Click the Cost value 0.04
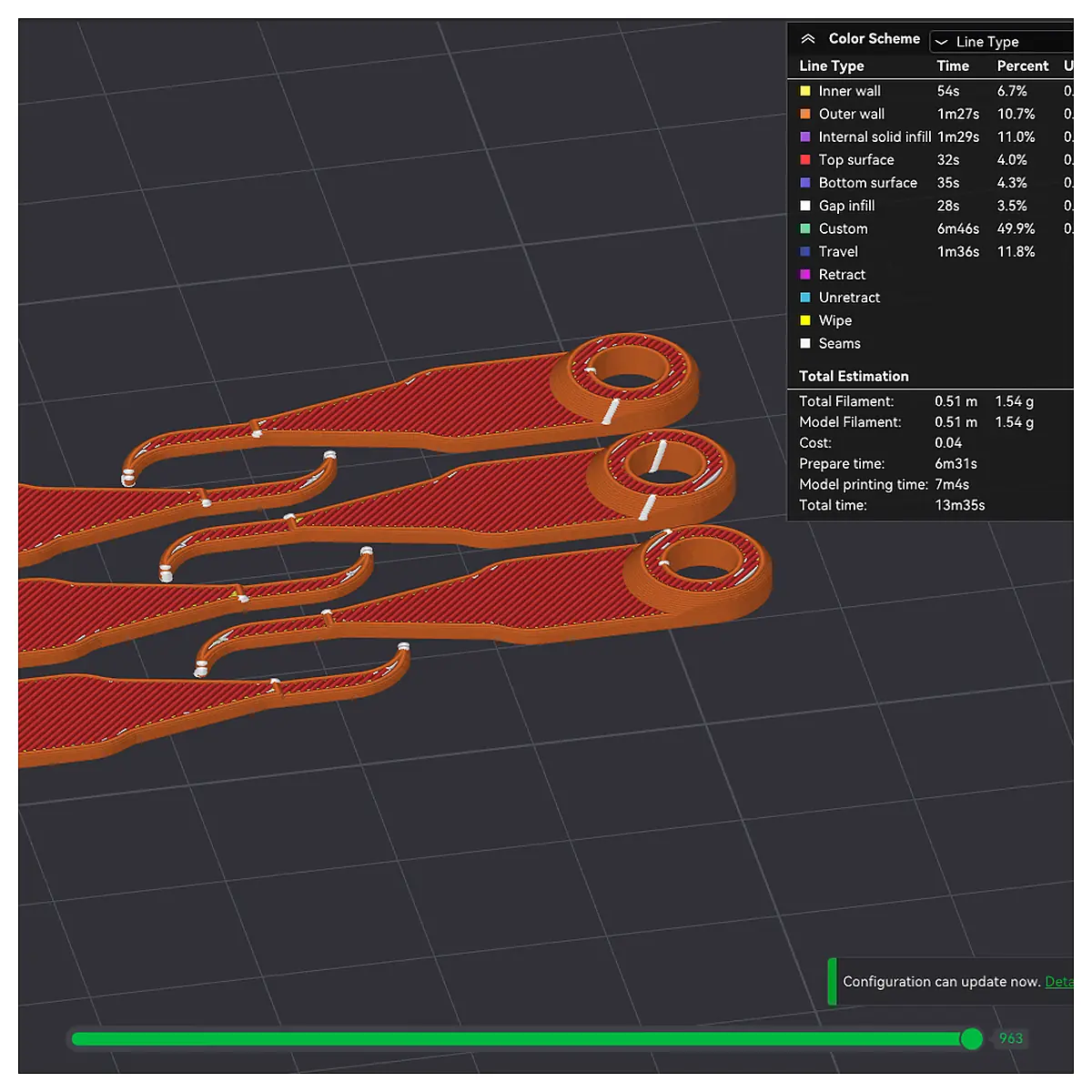1092x1092 pixels. point(948,442)
